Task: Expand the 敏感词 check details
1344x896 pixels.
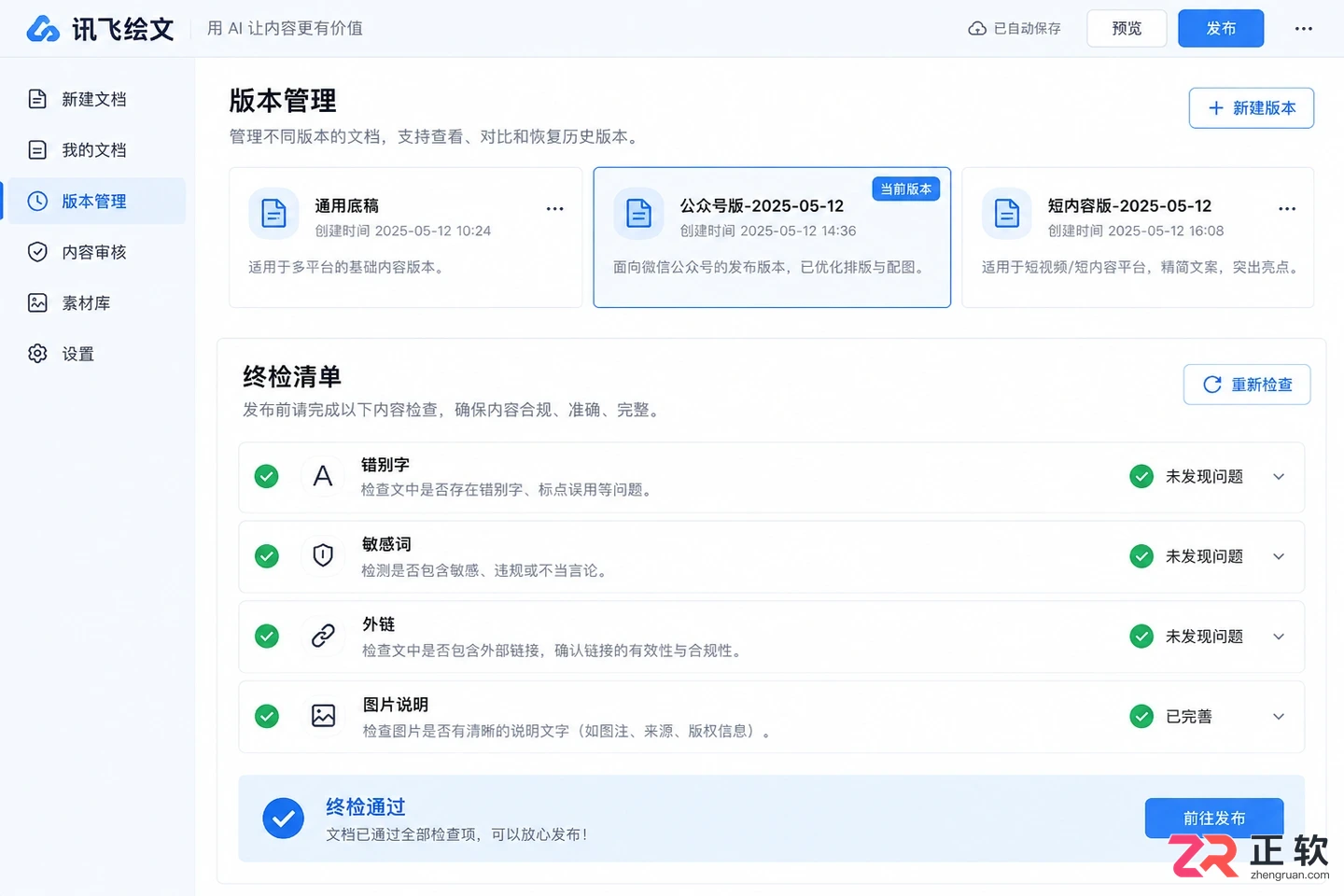Action: [1279, 556]
